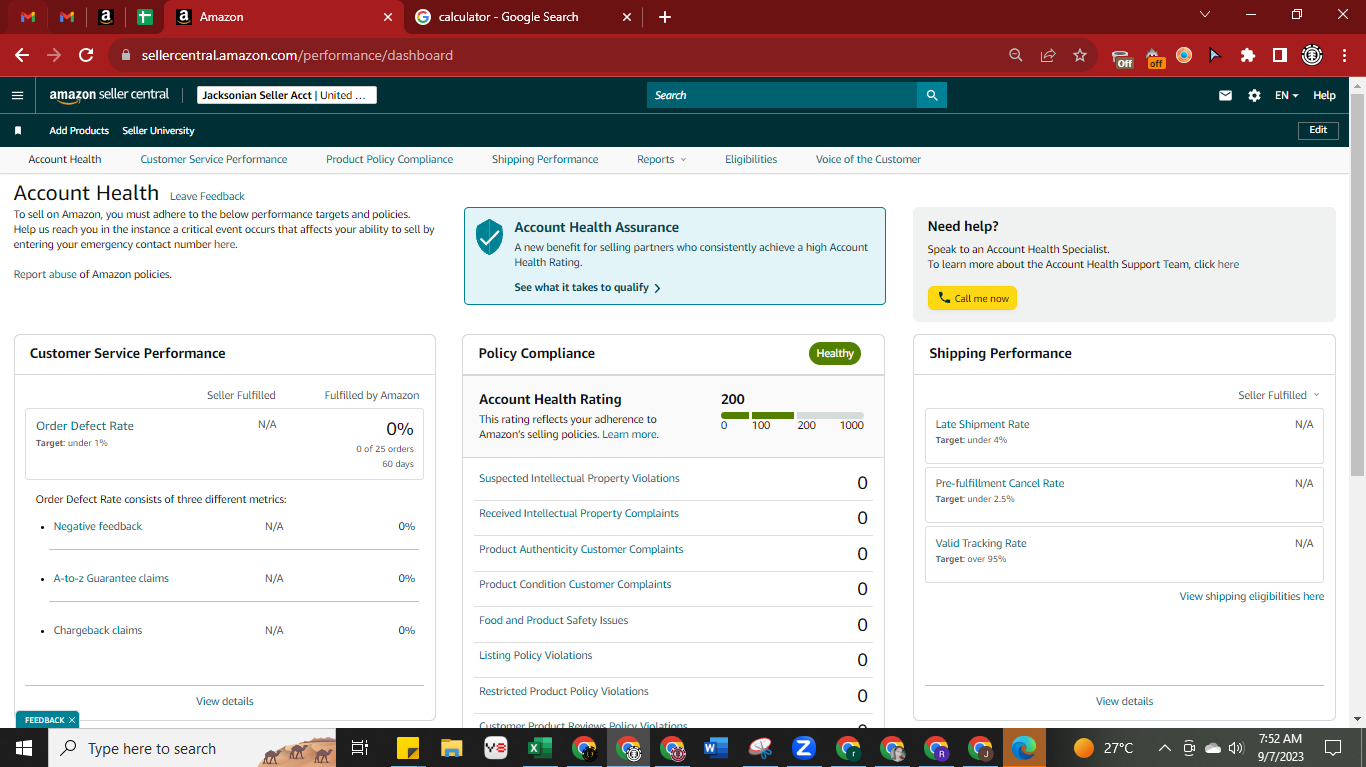The image size is (1366, 767).
Task: Select Shipping Performance tab
Action: point(545,159)
